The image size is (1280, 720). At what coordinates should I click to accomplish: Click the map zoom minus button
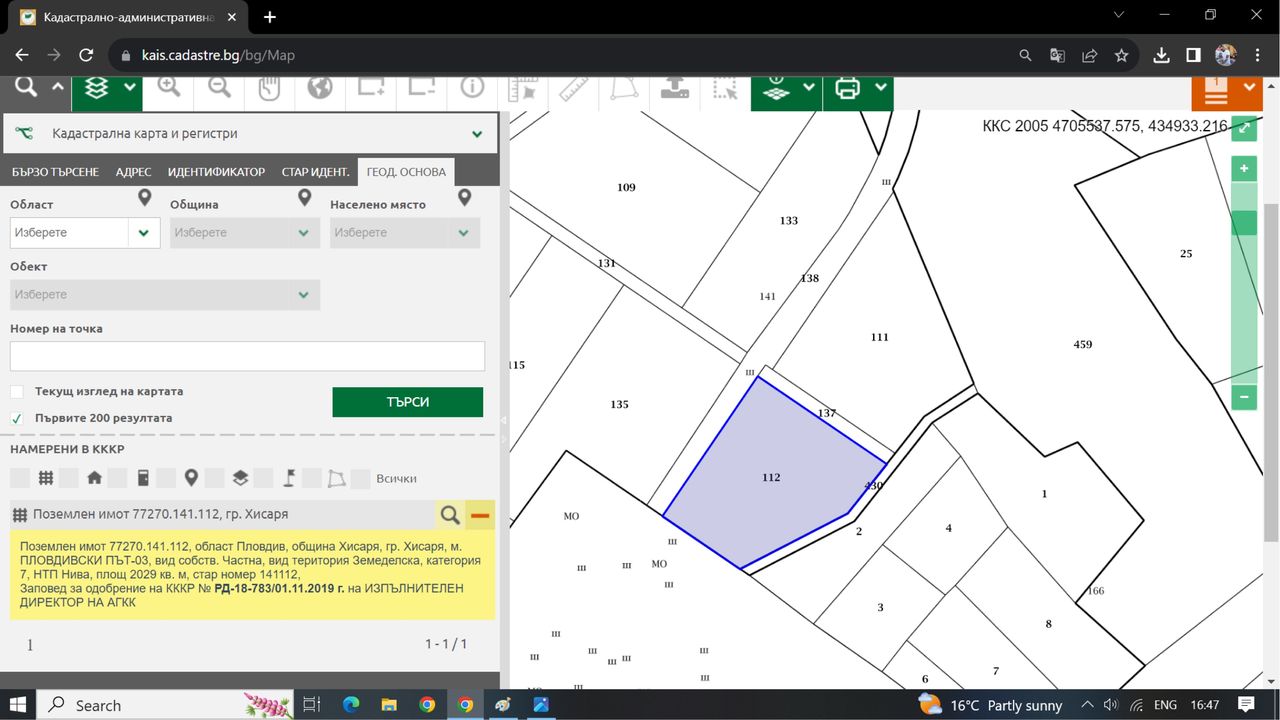[x=1244, y=397]
